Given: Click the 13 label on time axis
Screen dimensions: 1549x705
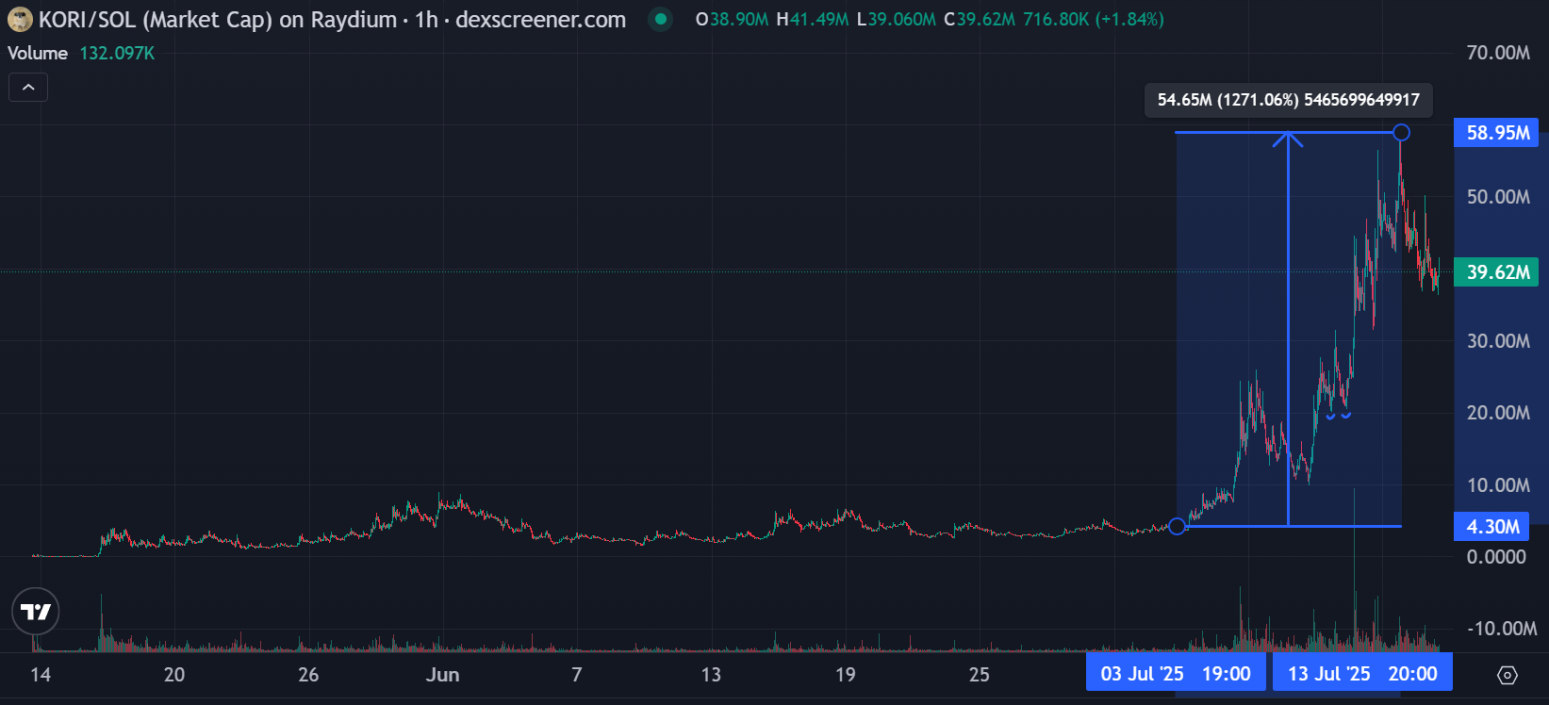Looking at the screenshot, I should 711,675.
